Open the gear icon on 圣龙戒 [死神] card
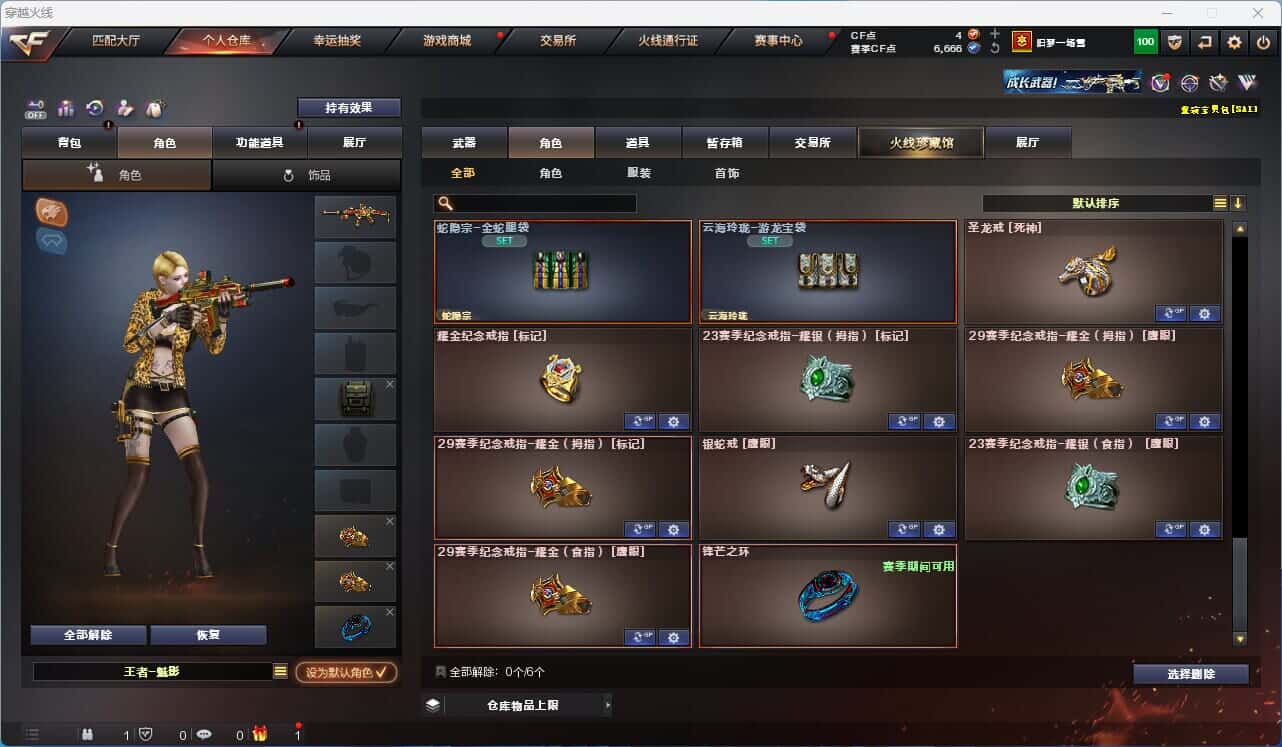The width and height of the screenshot is (1282, 747). pos(1203,313)
